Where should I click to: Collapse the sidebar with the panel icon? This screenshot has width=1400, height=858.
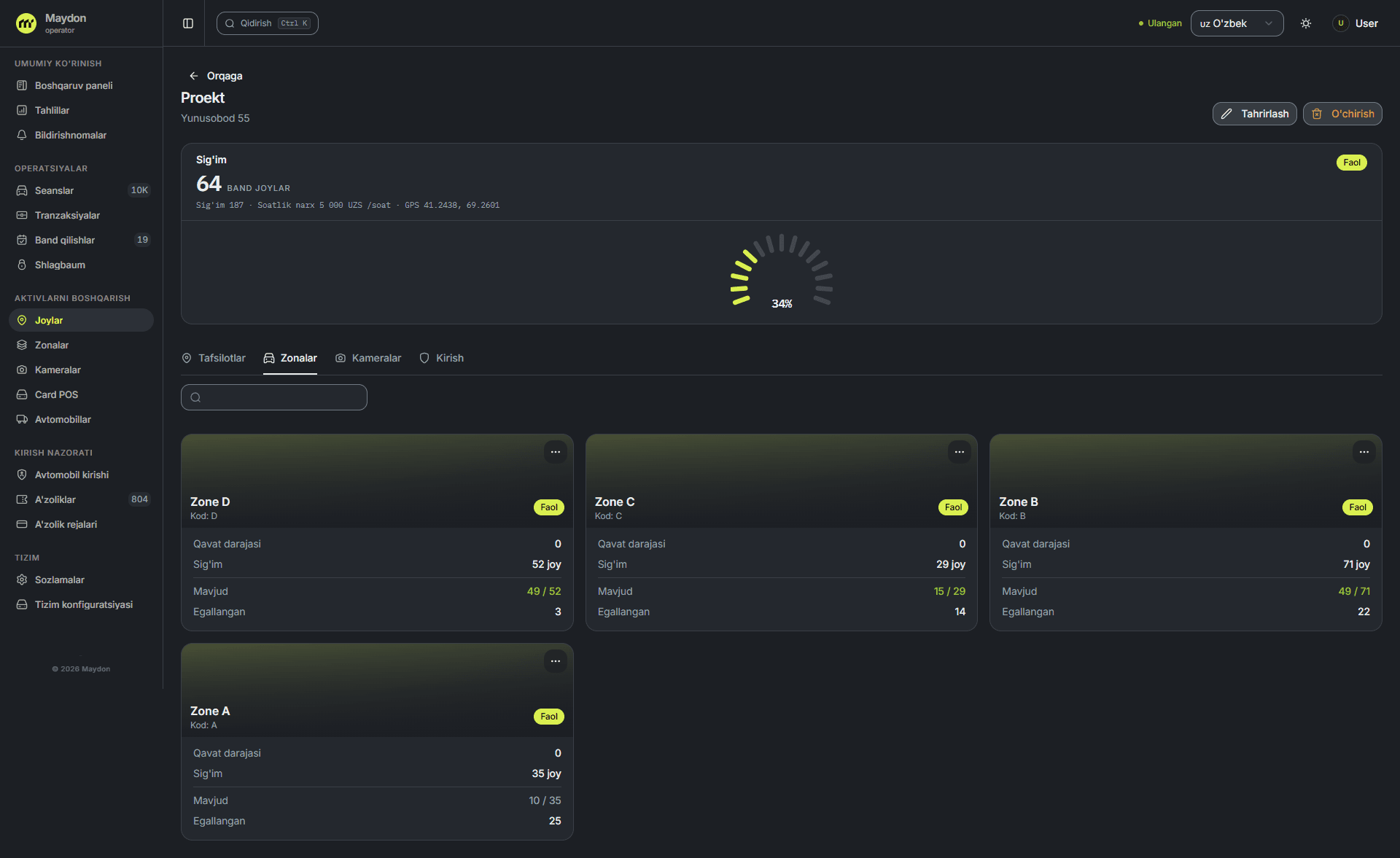pos(188,23)
